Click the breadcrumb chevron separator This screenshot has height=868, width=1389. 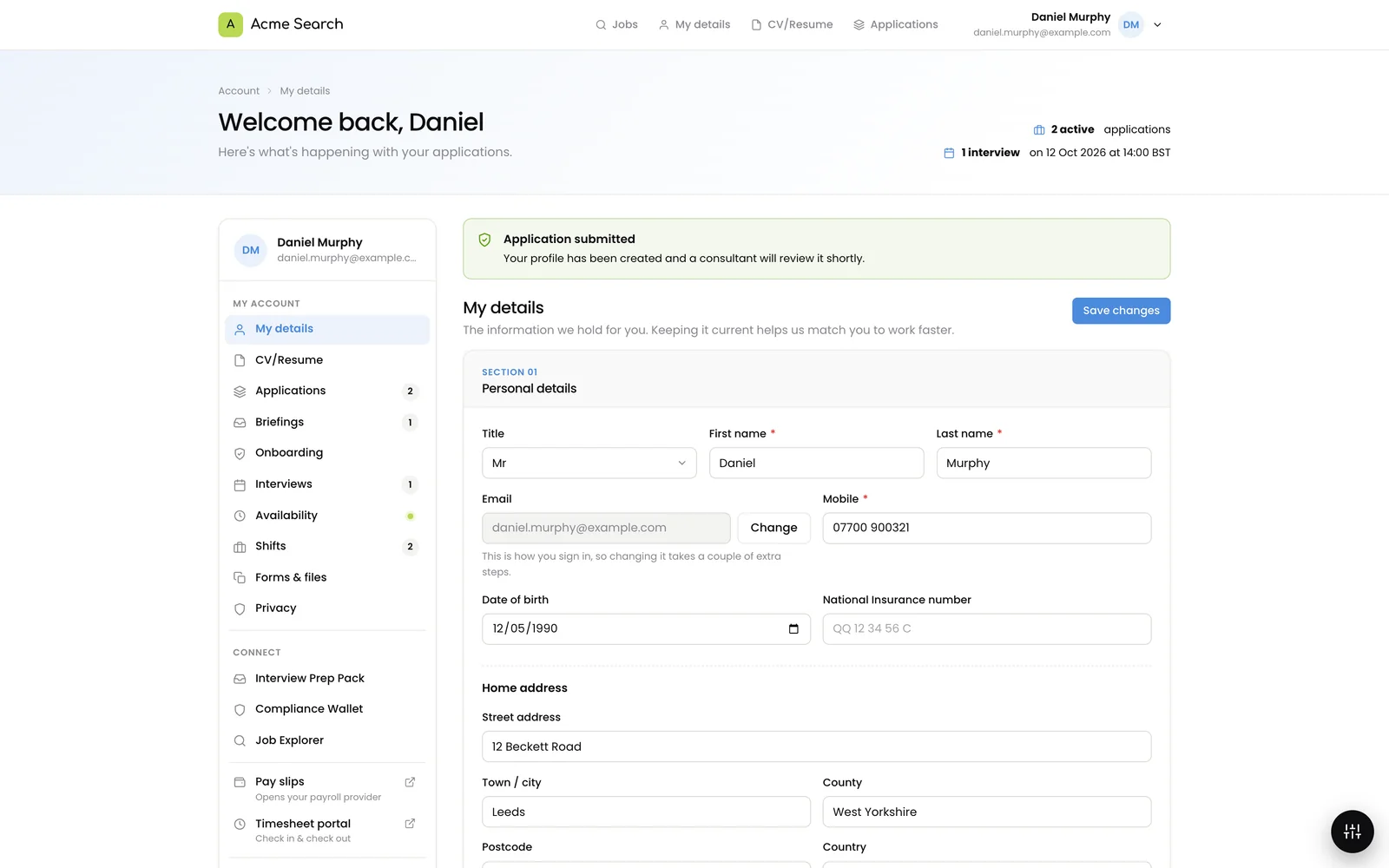(x=270, y=91)
